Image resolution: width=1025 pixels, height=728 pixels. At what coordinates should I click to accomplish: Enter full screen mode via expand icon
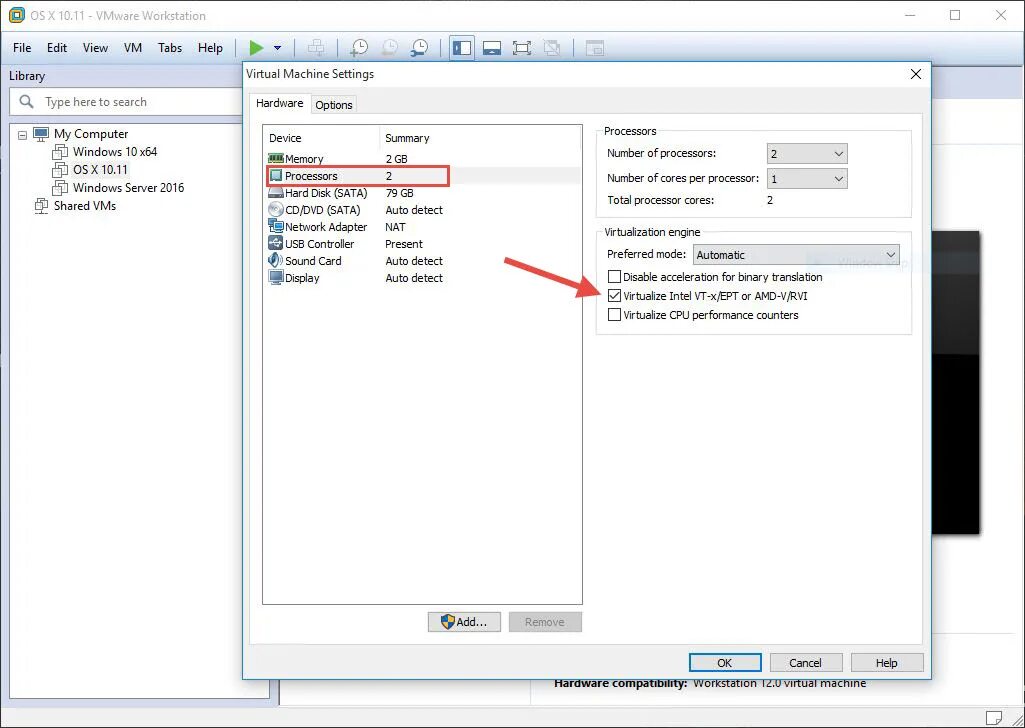click(521, 47)
